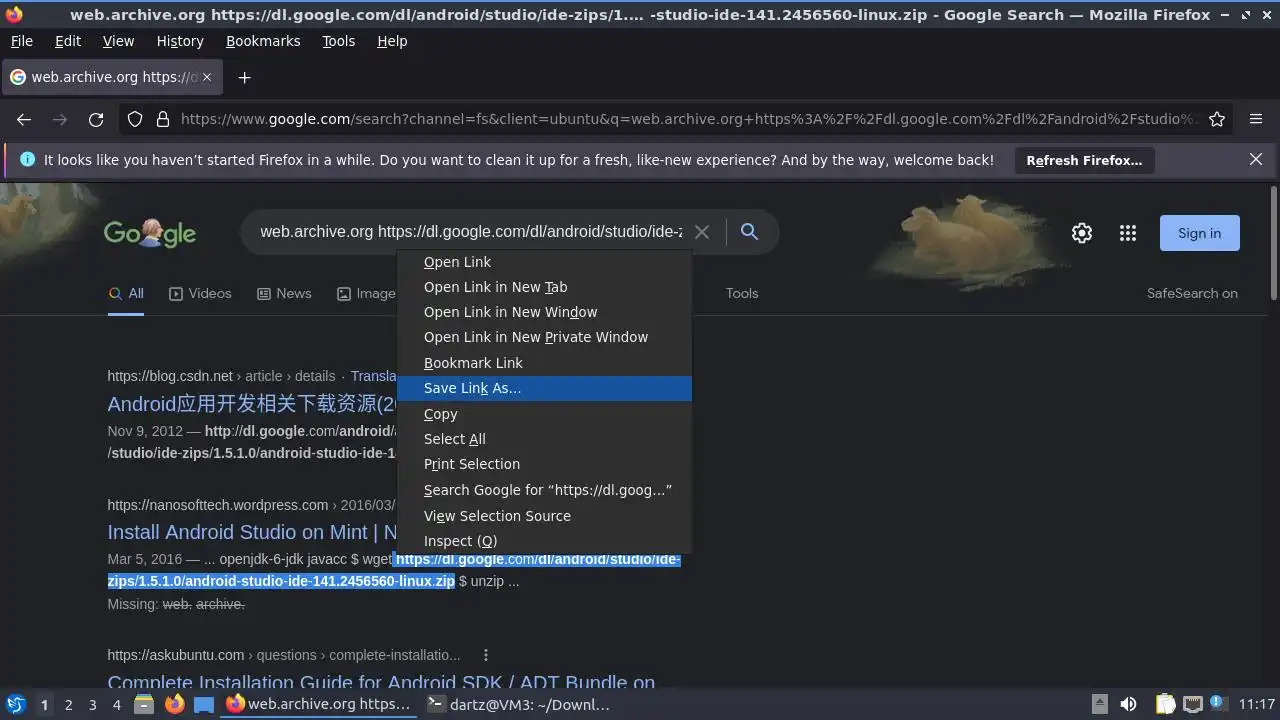1280x720 pixels.
Task: Switch to the Videos search tab
Action: tap(200, 293)
